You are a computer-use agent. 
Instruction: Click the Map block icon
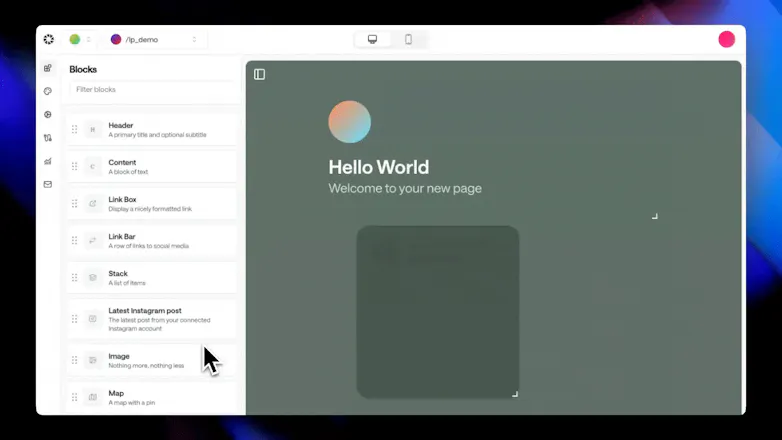pos(93,398)
